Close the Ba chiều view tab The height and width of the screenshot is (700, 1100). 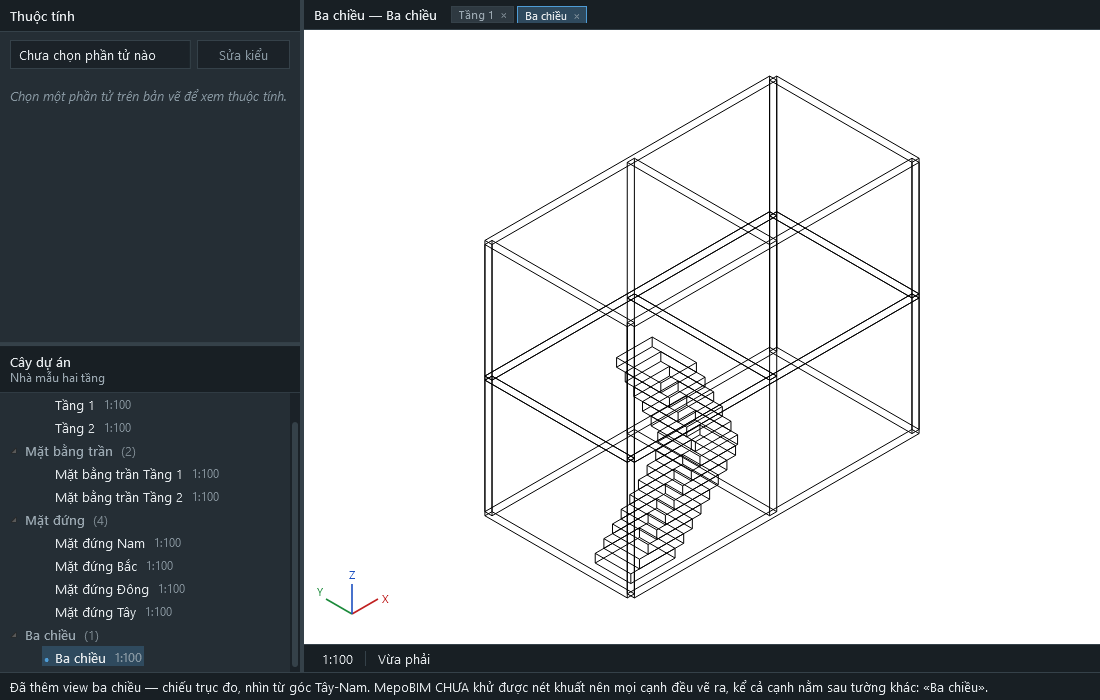point(577,16)
